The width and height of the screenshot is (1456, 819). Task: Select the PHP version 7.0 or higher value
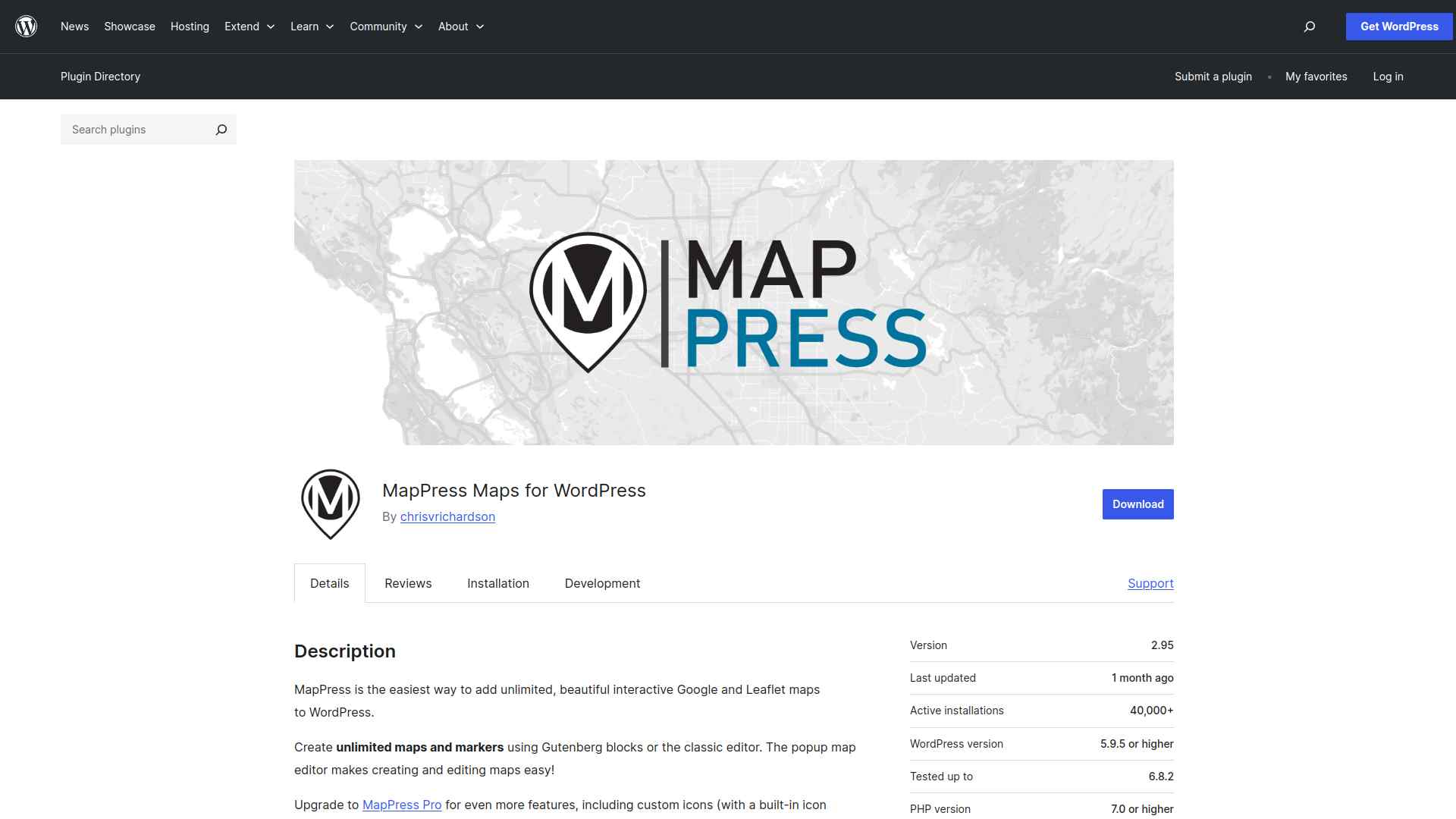1142,809
